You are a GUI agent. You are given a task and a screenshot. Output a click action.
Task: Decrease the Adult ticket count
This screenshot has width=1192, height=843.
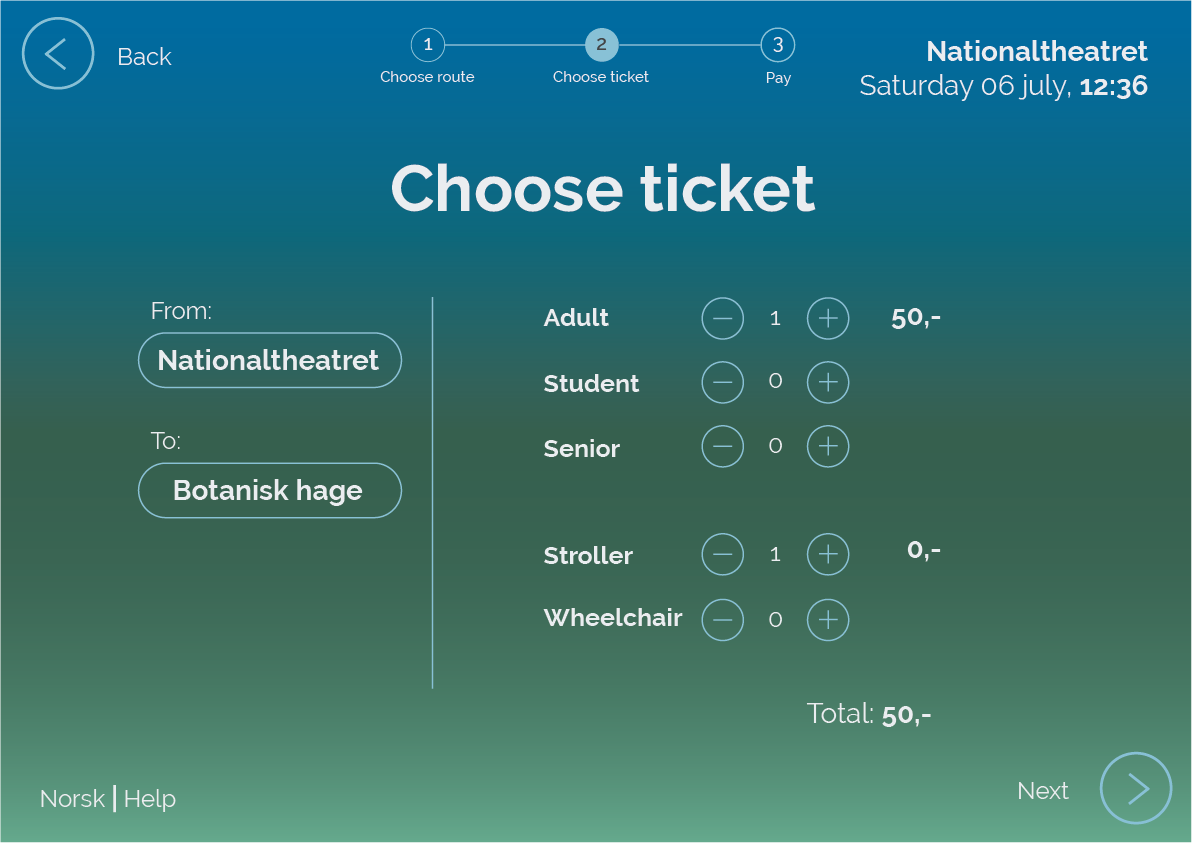click(x=722, y=319)
